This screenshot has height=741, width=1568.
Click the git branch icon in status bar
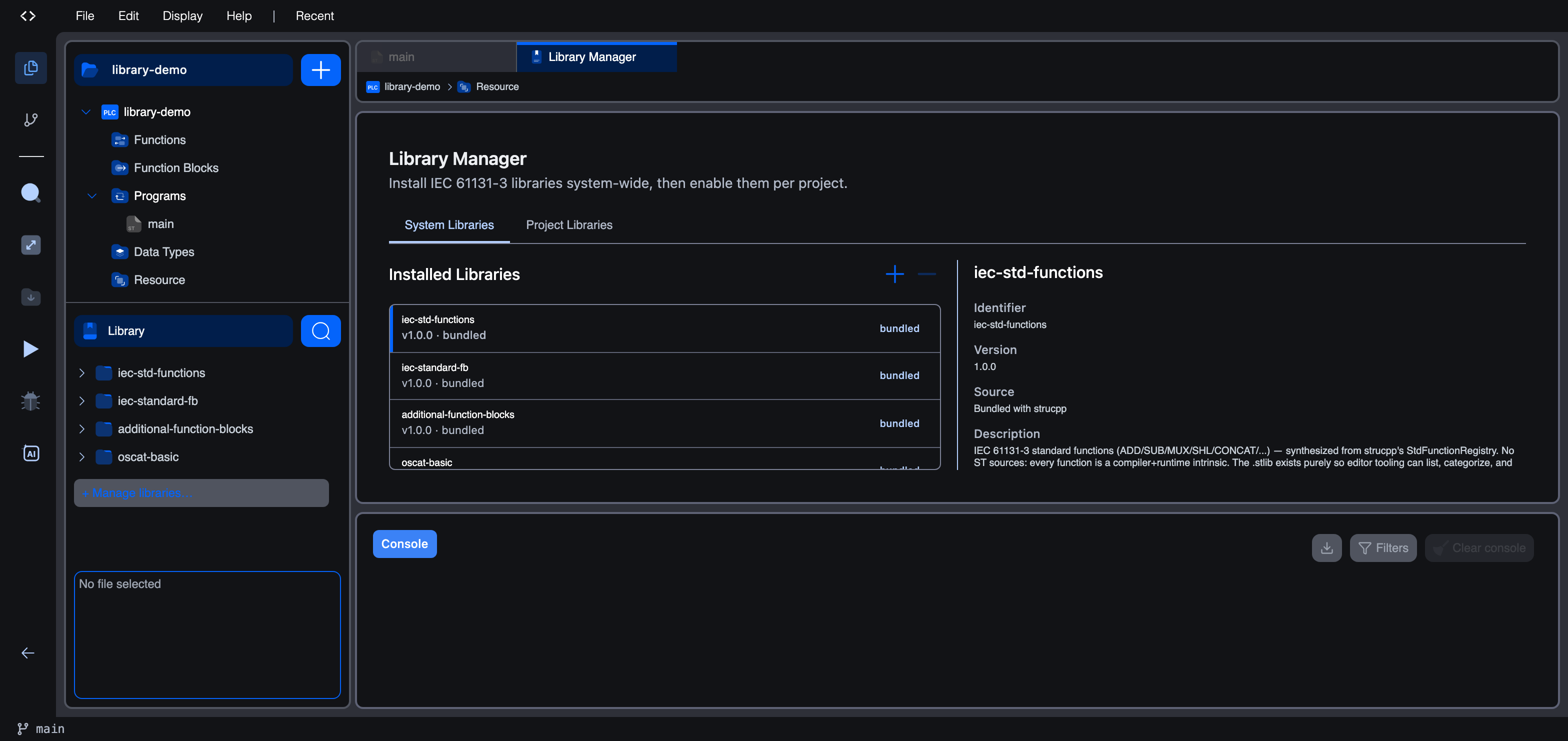pos(22,729)
